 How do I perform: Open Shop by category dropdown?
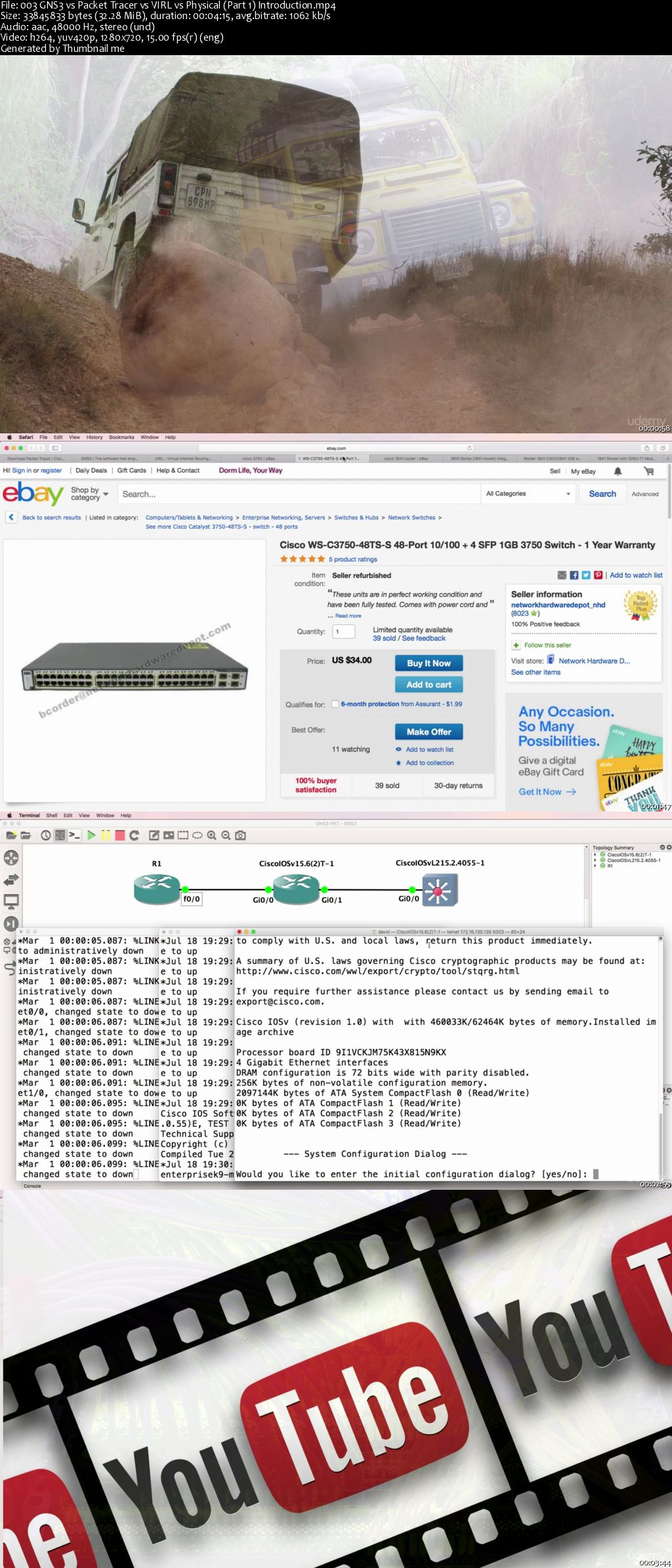pyautogui.click(x=89, y=494)
